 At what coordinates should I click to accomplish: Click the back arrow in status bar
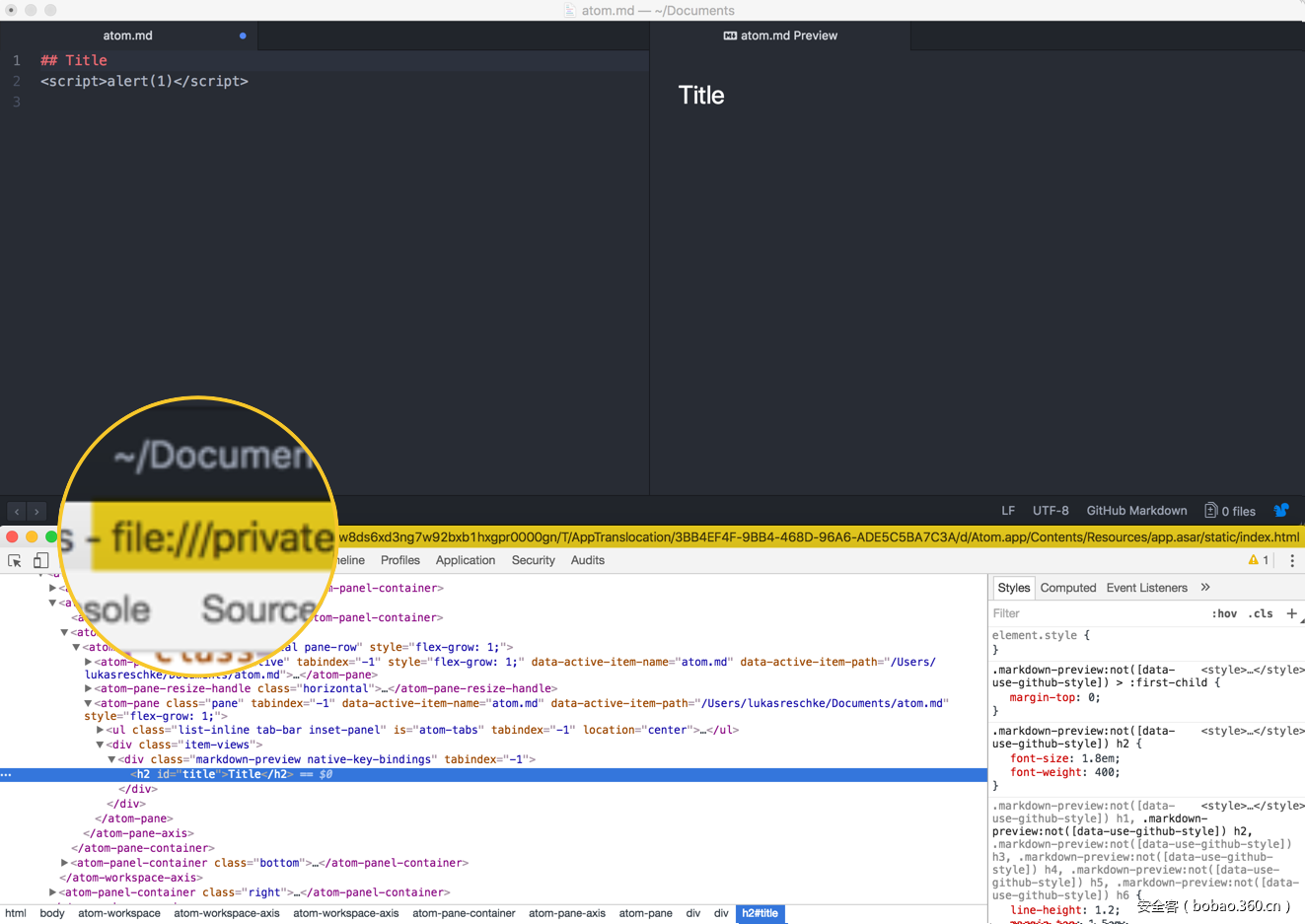click(17, 512)
